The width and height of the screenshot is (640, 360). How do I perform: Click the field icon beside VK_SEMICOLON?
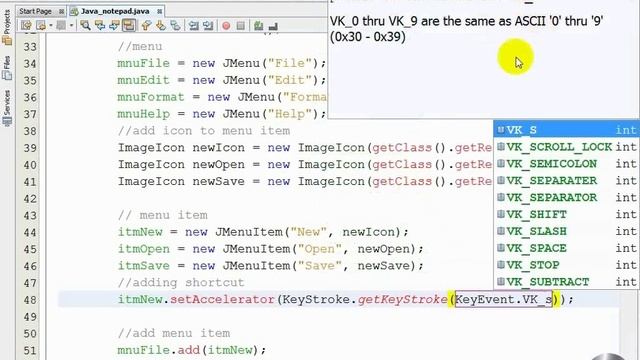[x=501, y=163]
